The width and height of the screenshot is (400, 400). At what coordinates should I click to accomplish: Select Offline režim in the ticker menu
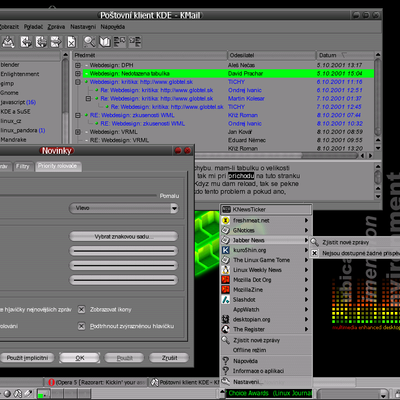click(x=266, y=350)
